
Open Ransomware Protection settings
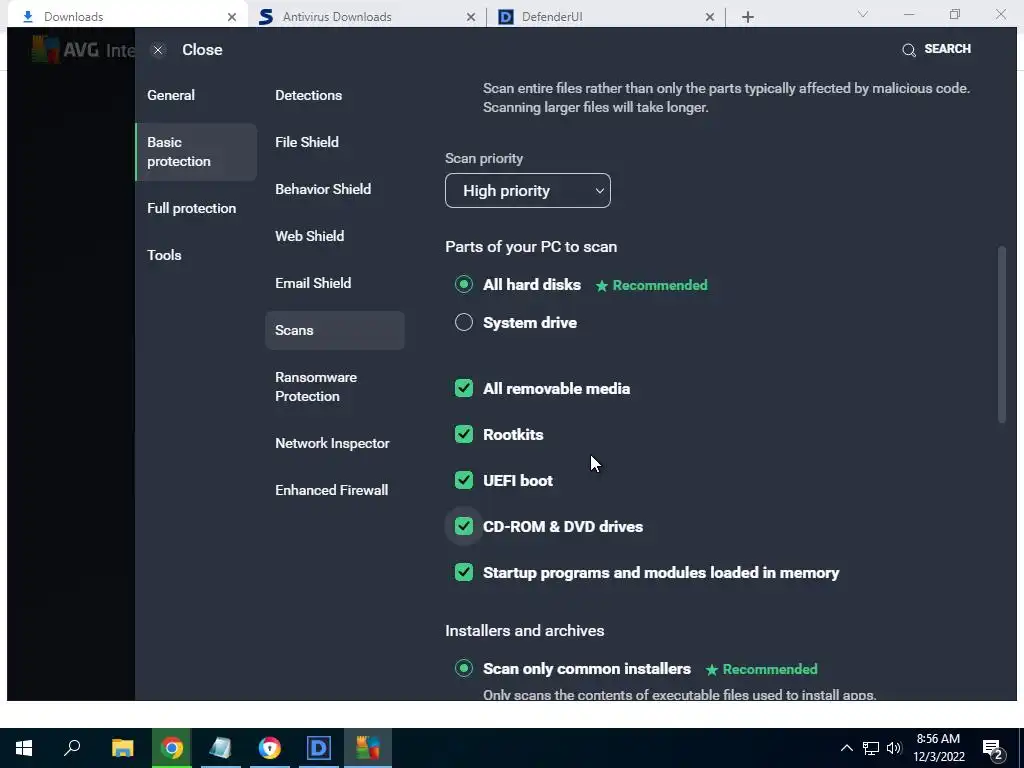(x=316, y=387)
